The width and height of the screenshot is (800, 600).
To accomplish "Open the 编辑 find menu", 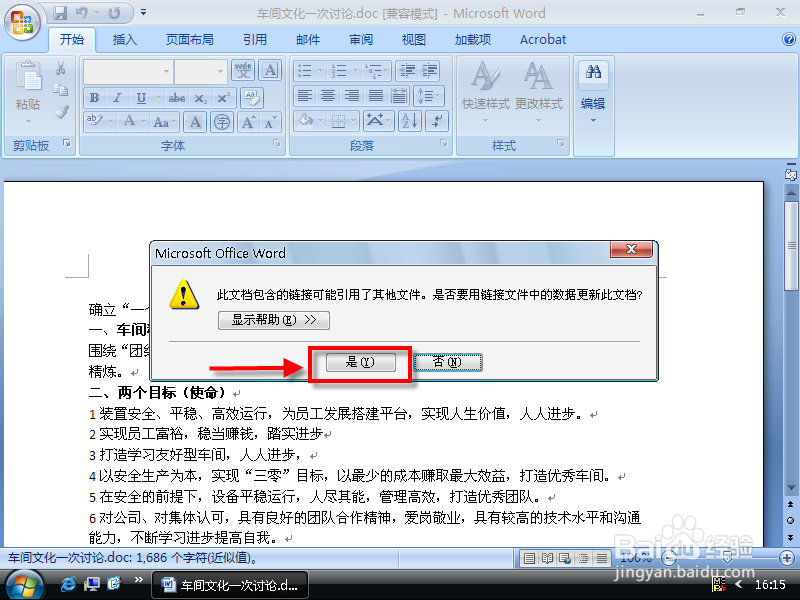I will (593, 92).
